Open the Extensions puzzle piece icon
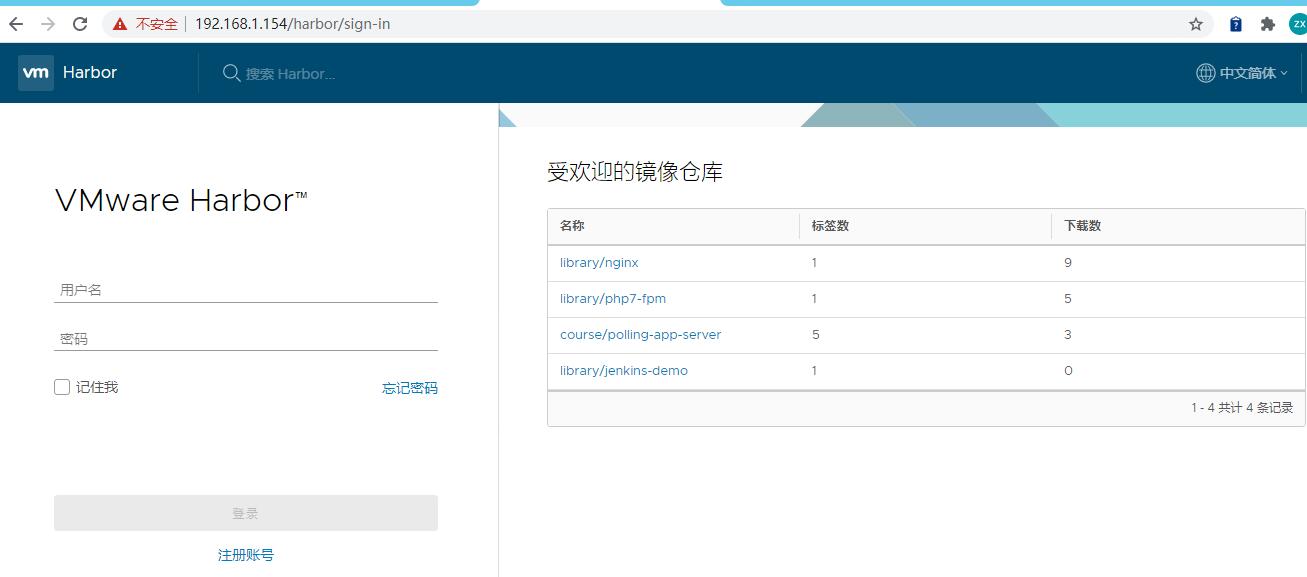 pyautogui.click(x=1267, y=24)
